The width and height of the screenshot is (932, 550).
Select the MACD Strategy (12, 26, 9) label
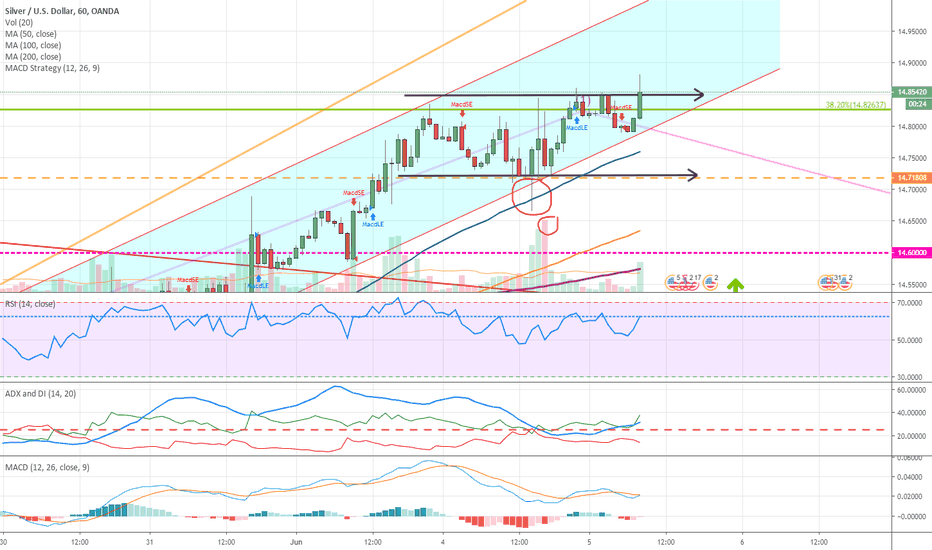(x=52, y=68)
